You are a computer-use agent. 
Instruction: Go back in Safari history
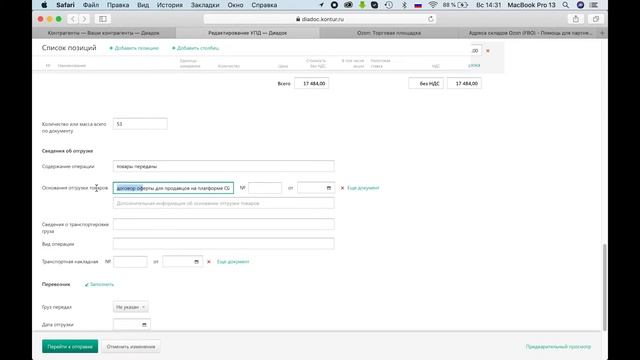(73, 19)
